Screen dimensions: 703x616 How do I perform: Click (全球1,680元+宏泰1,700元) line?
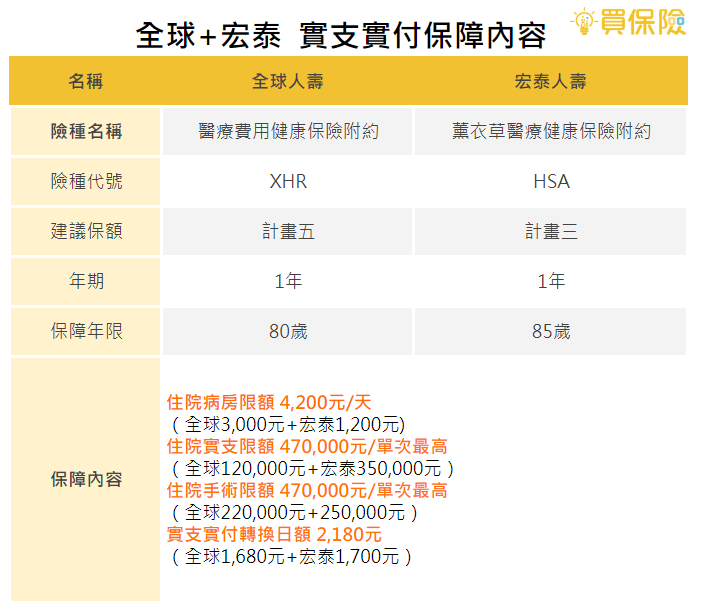pos(291,556)
